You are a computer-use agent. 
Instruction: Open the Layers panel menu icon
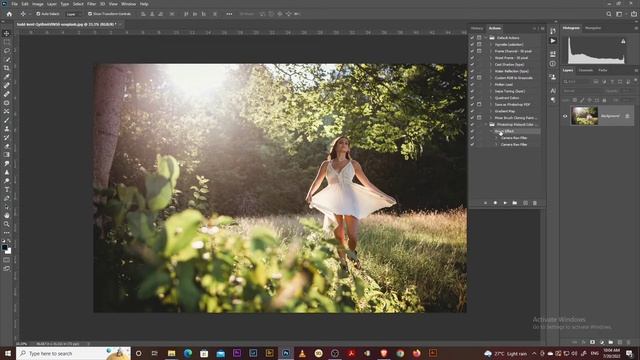coord(636,70)
